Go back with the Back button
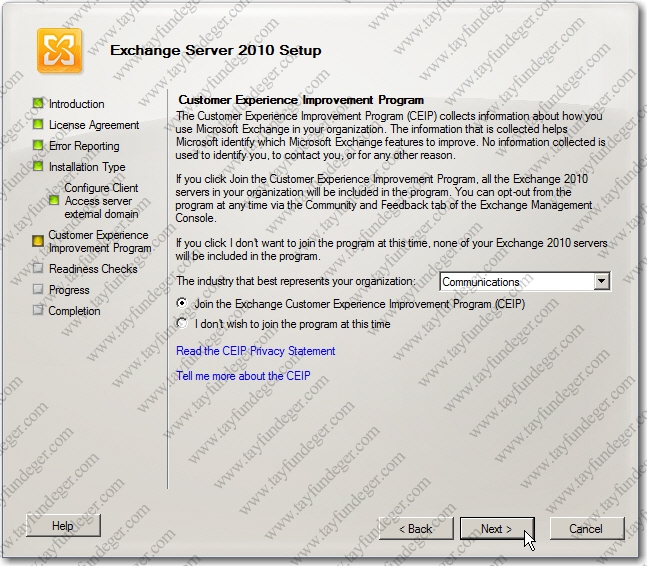This screenshot has width=647, height=566. (x=416, y=528)
